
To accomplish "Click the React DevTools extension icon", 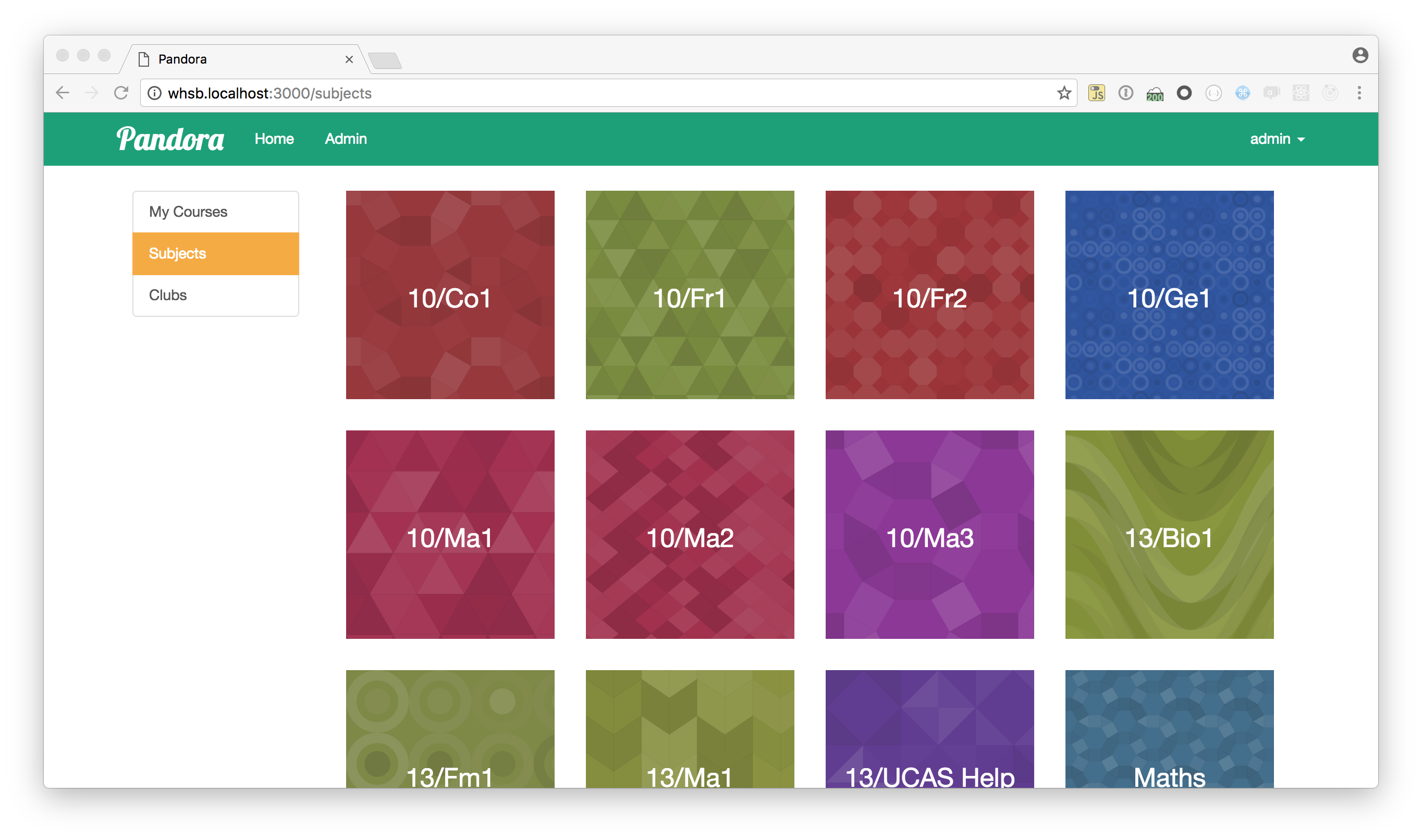I will tap(1301, 93).
